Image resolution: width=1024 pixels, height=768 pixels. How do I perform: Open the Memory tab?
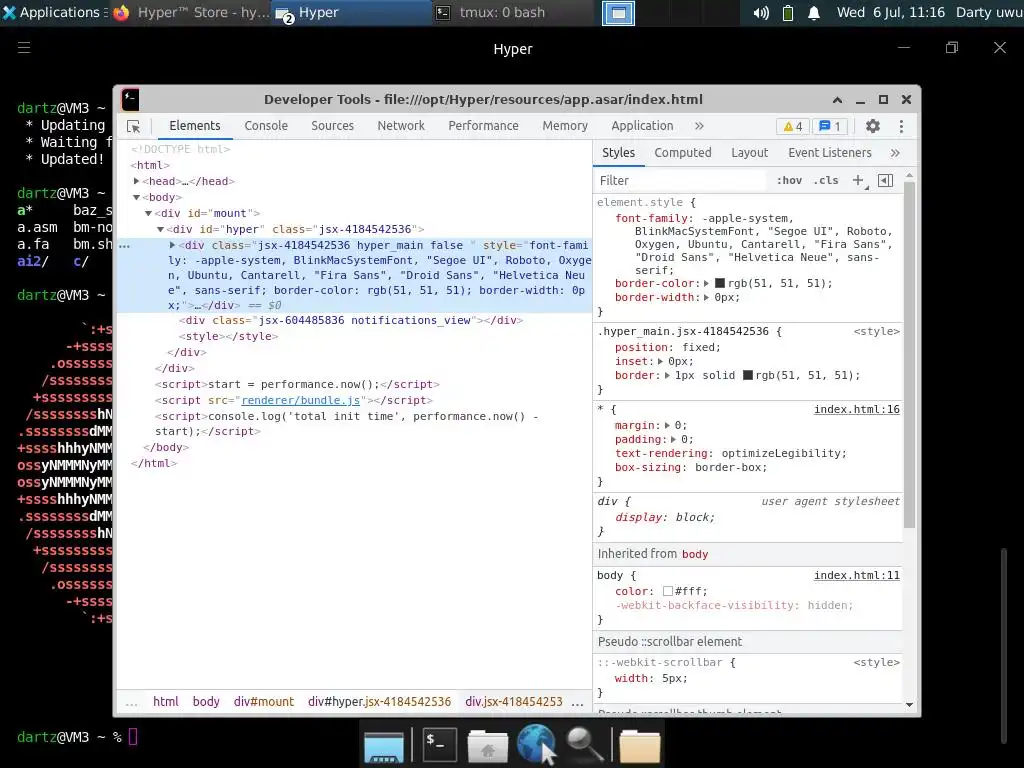pos(565,126)
